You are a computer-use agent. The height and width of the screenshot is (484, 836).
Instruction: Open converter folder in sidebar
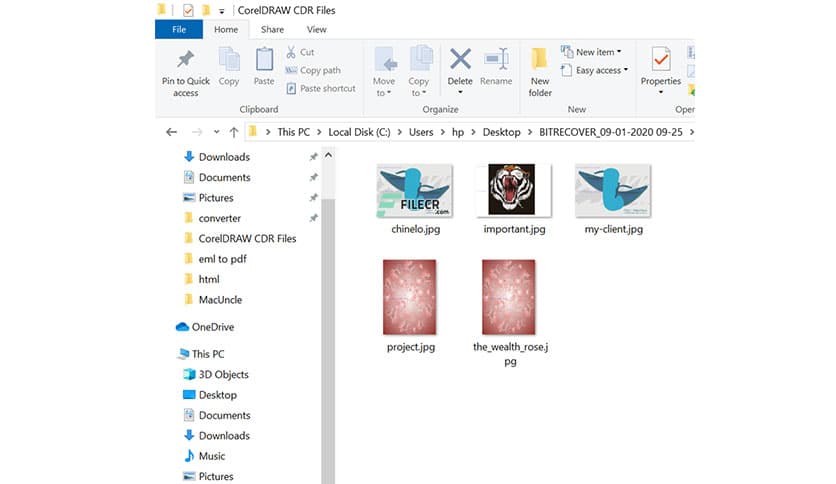click(212, 218)
